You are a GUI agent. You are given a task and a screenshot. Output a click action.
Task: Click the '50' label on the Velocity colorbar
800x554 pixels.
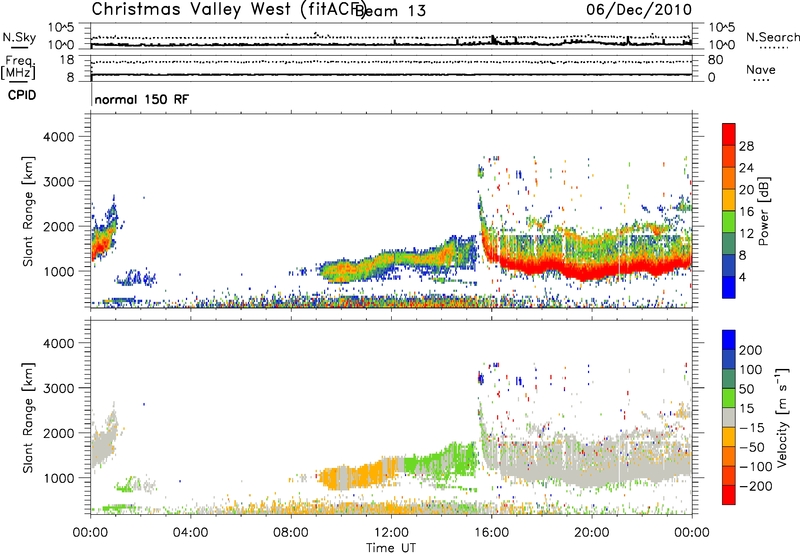tap(746, 389)
